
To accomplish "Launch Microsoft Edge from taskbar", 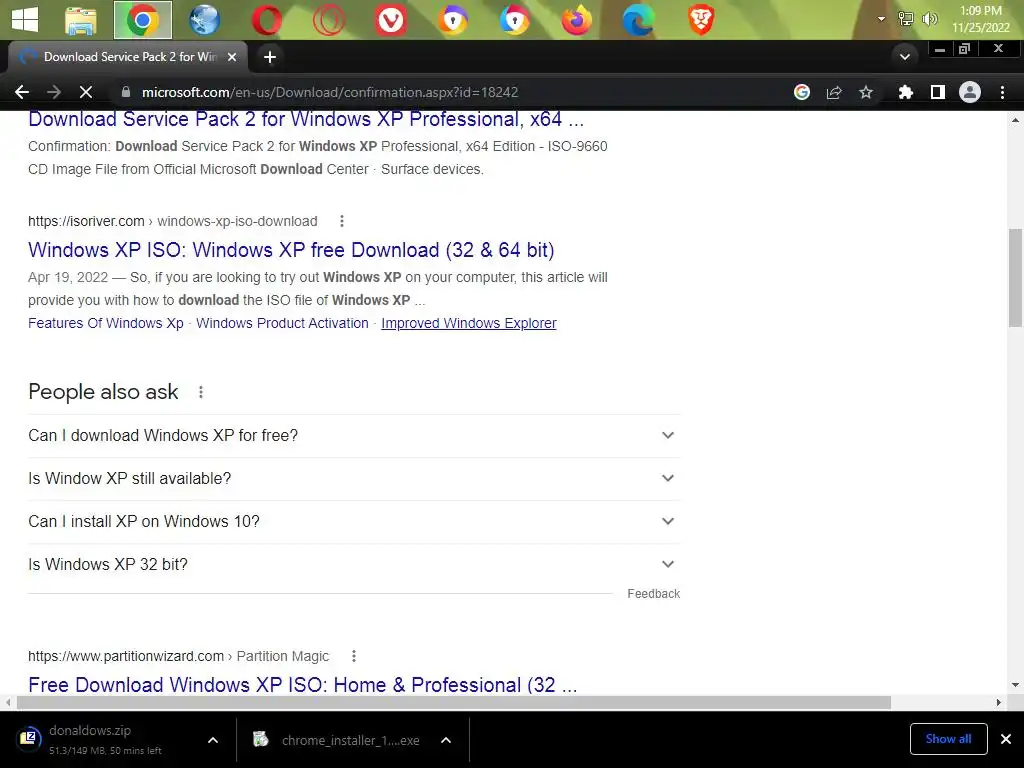I will click(639, 20).
